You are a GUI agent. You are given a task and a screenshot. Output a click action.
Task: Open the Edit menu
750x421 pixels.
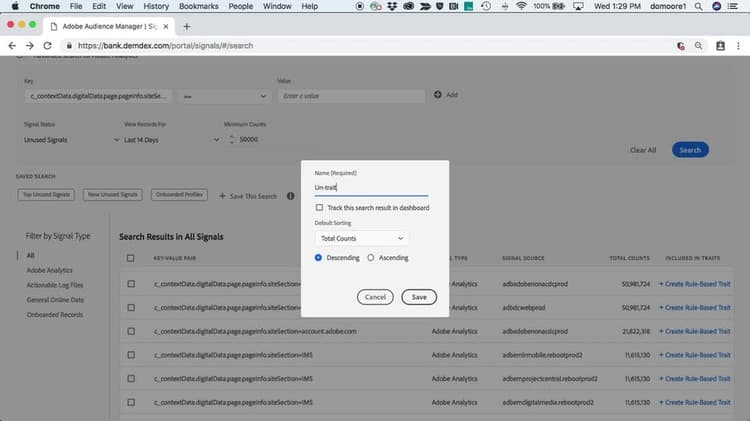tap(99, 6)
